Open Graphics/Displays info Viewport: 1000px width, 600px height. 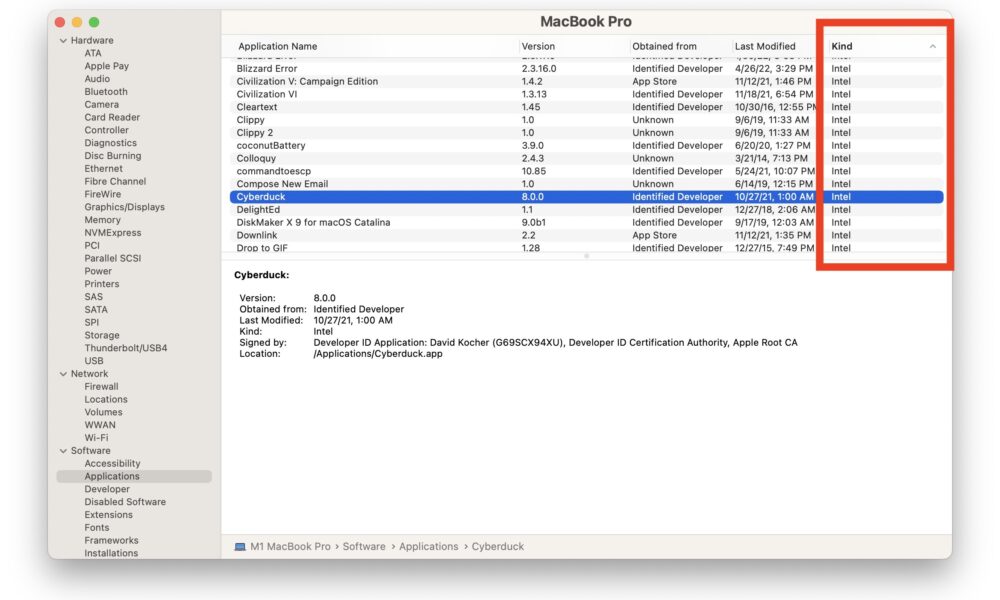124,207
